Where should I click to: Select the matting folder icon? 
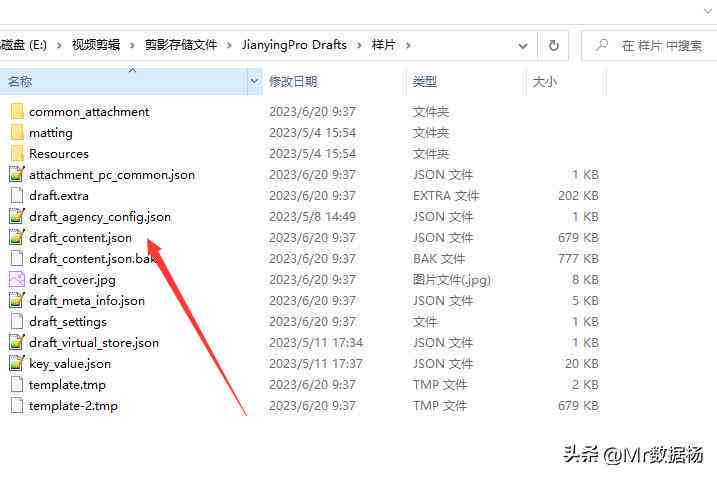(17, 133)
